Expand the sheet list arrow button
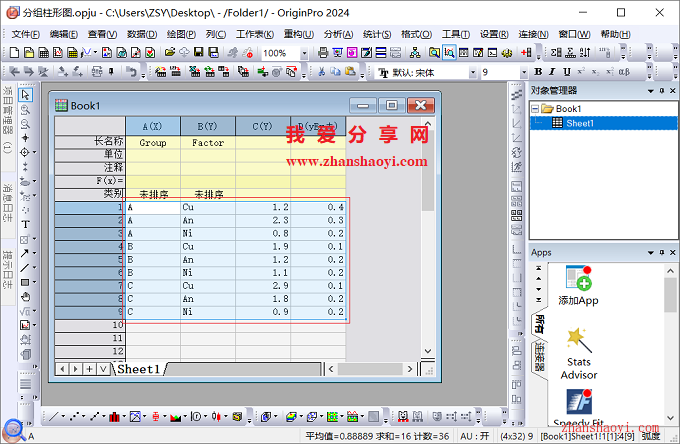Viewport: 680px width, 444px height. tap(103, 369)
